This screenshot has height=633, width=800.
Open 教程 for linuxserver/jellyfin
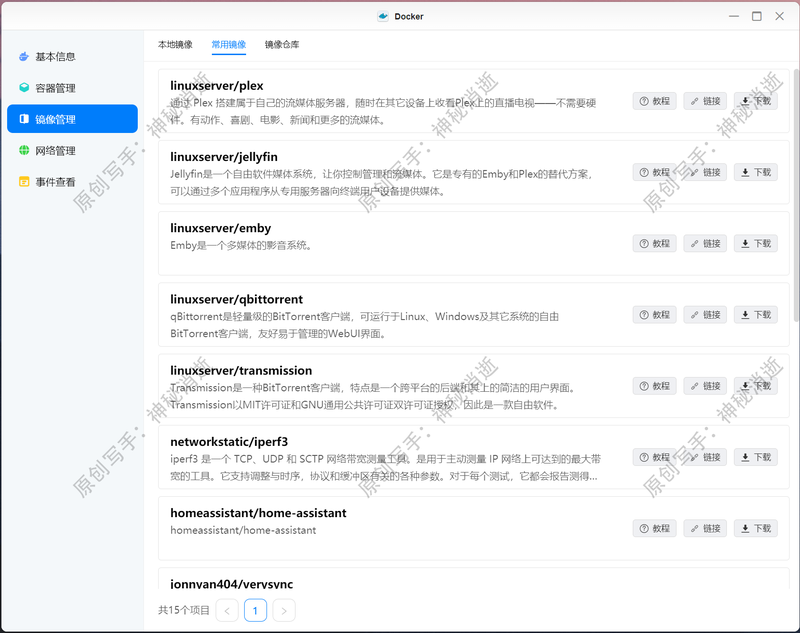[x=655, y=172]
